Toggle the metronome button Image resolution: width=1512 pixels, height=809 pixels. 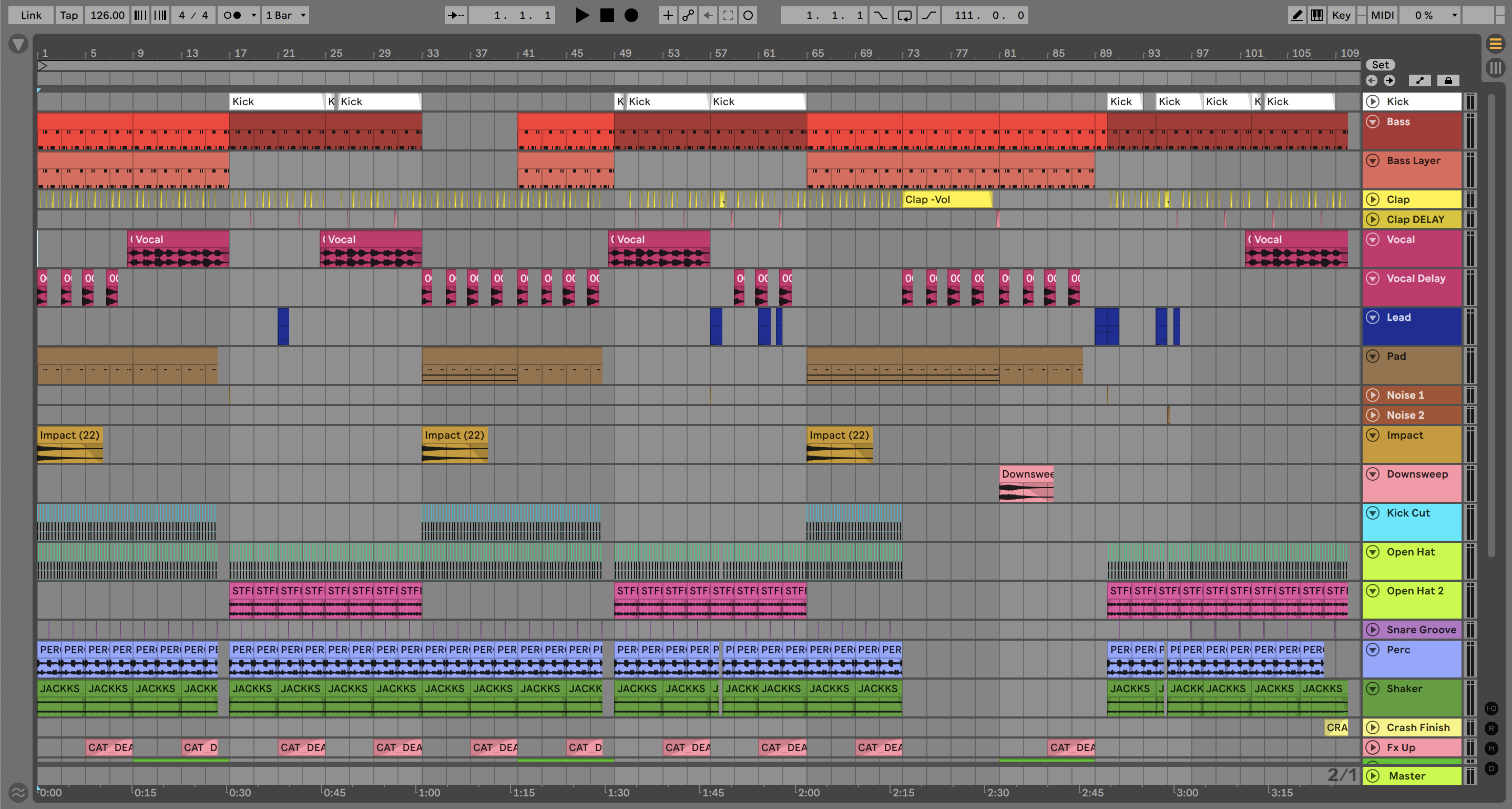click(x=233, y=15)
